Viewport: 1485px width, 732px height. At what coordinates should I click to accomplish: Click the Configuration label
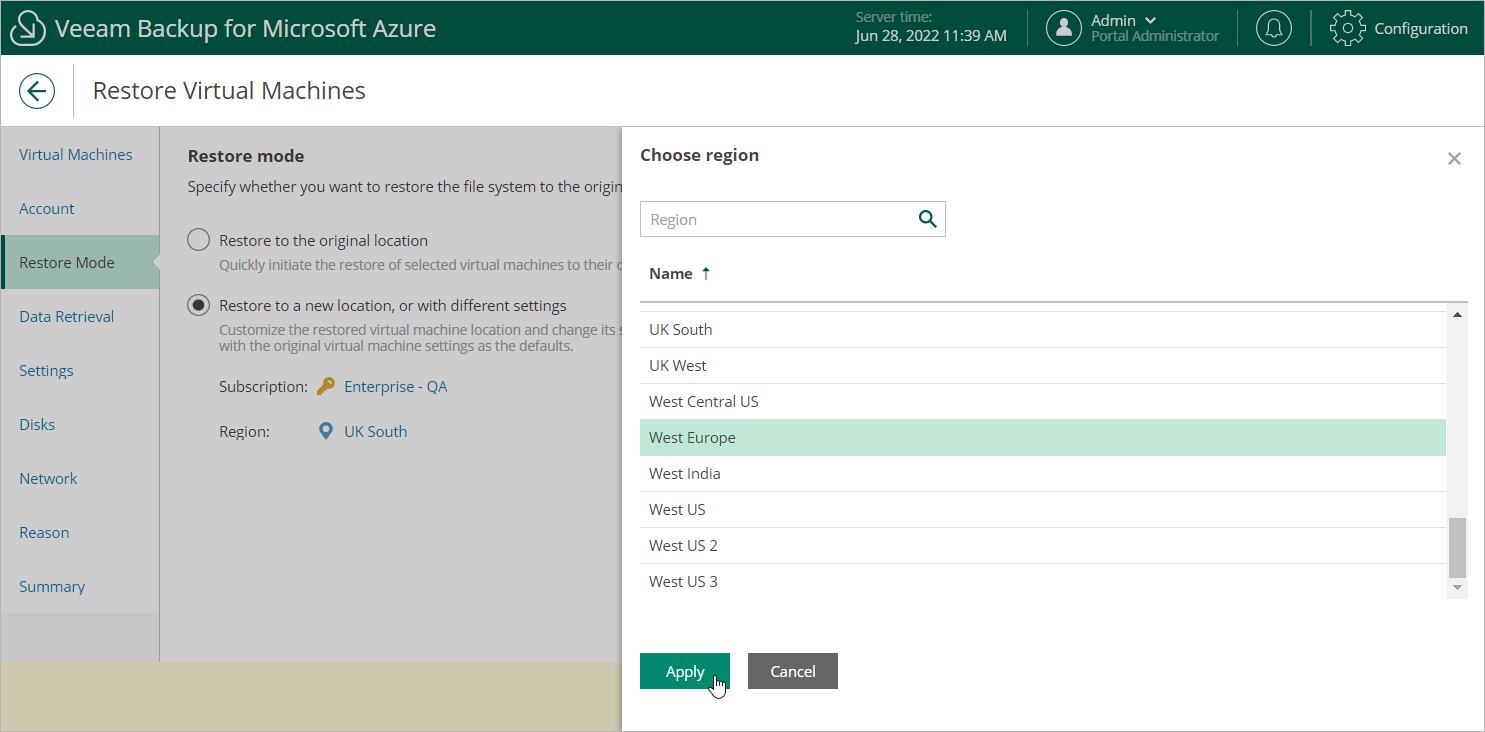coord(1421,28)
